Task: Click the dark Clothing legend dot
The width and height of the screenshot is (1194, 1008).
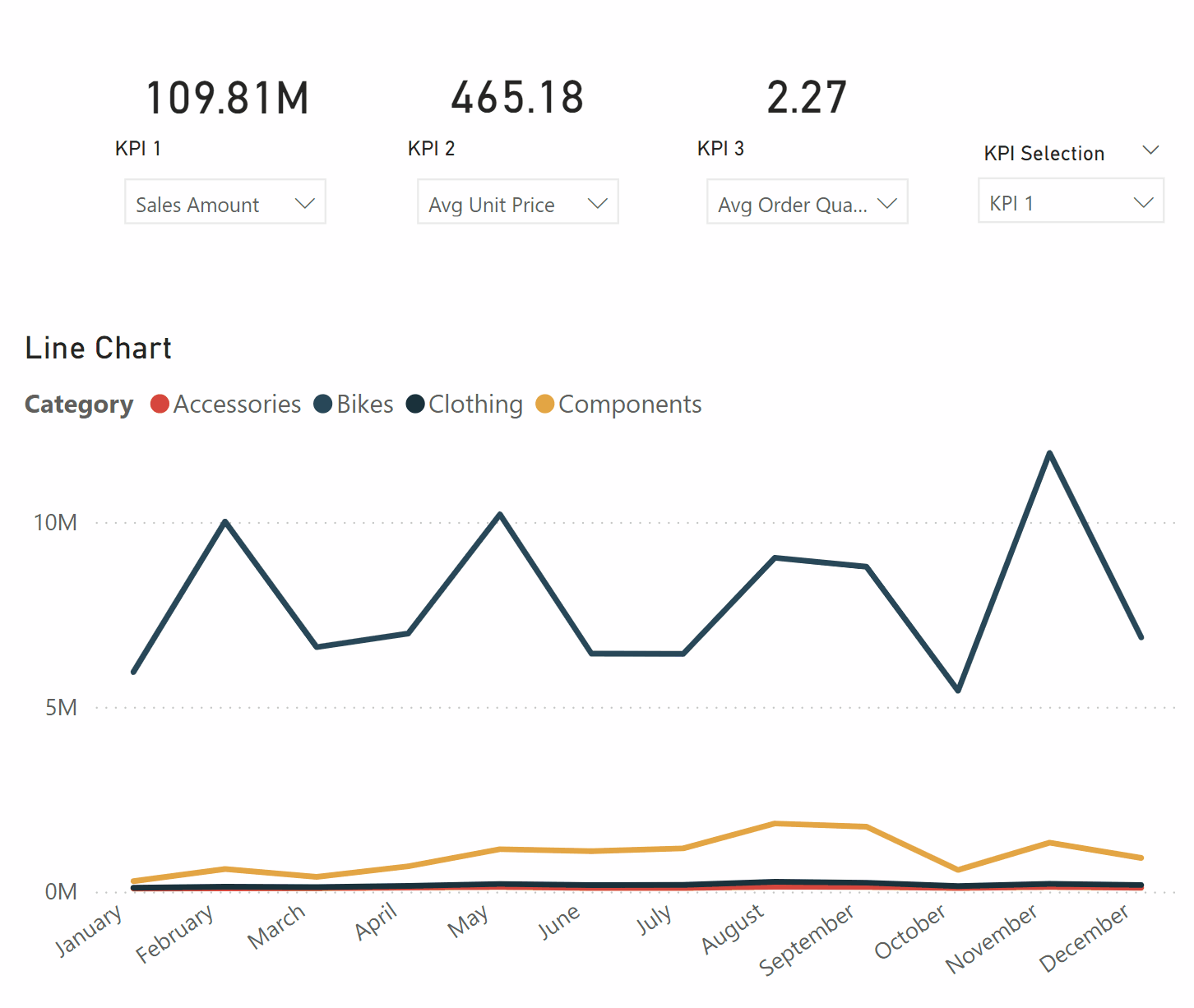Action: click(415, 404)
